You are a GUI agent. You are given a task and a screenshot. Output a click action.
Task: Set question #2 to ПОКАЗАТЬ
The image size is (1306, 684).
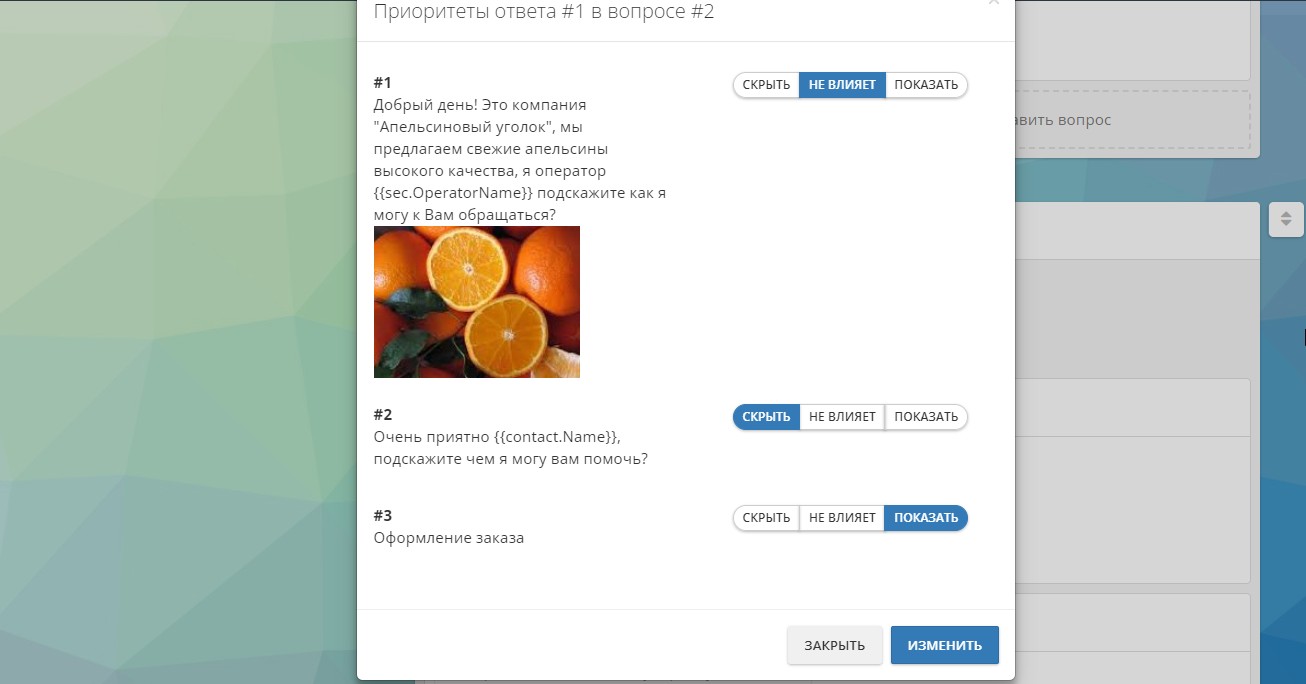(926, 417)
